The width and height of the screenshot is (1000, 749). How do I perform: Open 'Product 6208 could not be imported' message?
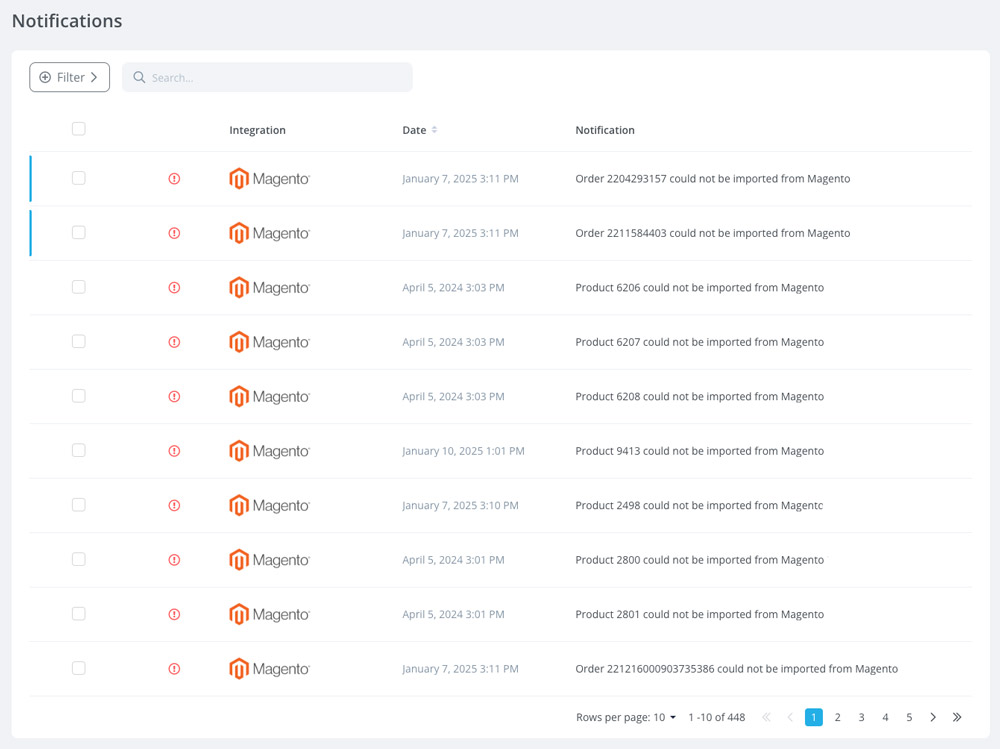pos(700,397)
